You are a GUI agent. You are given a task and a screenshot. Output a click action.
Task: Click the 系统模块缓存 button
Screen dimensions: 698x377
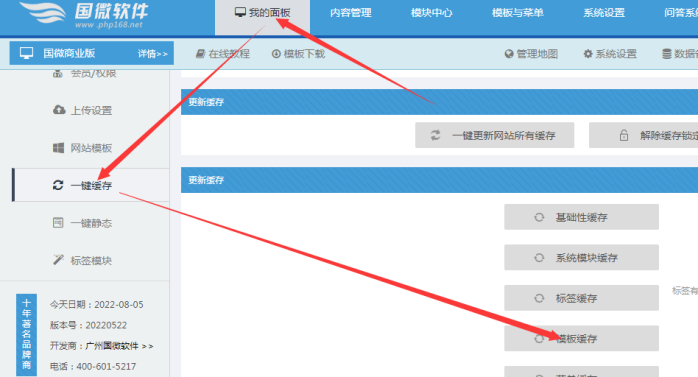tap(581, 257)
